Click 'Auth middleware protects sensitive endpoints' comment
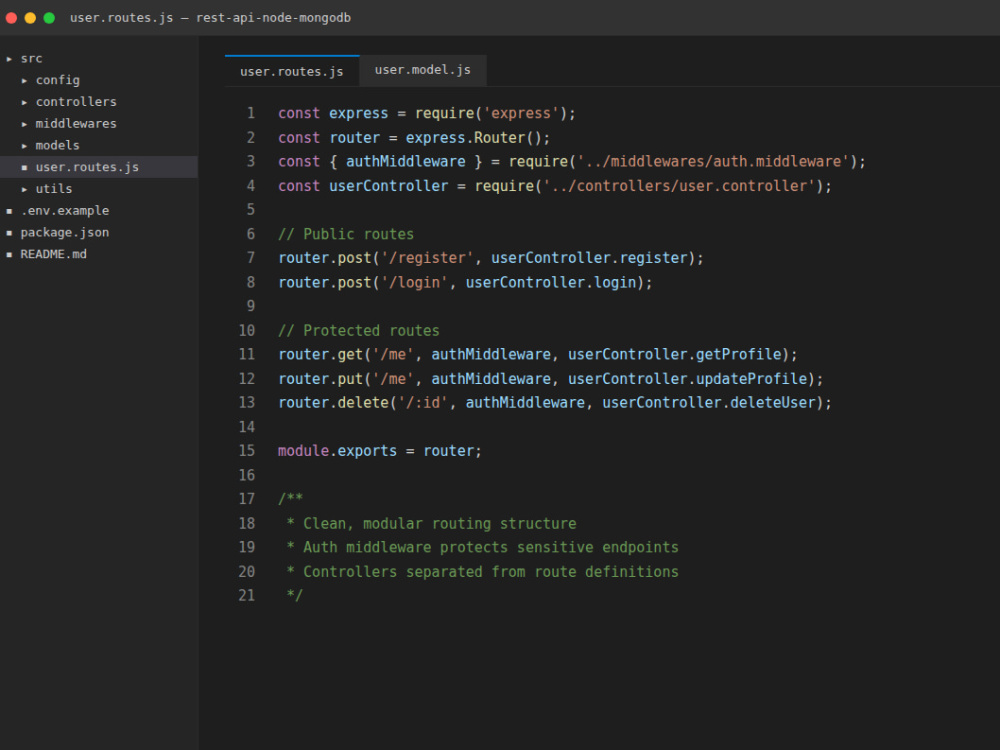 pyautogui.click(x=490, y=547)
